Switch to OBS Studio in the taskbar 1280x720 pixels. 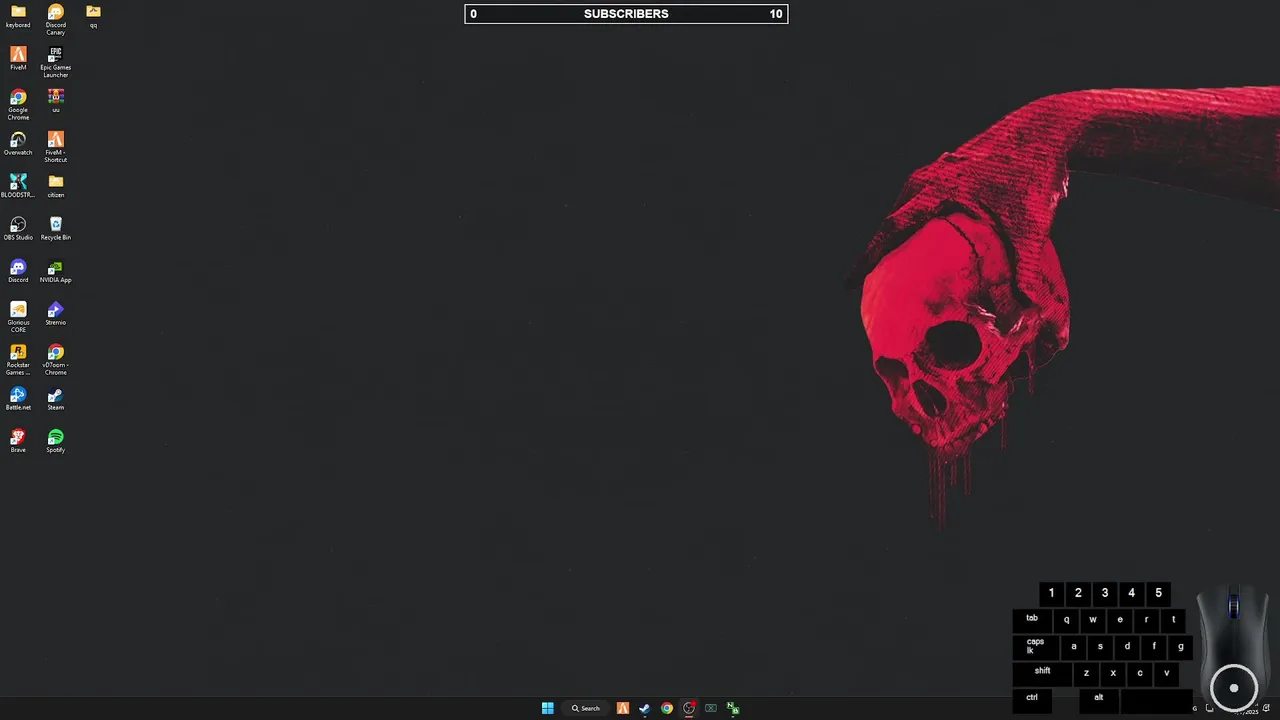tap(689, 708)
